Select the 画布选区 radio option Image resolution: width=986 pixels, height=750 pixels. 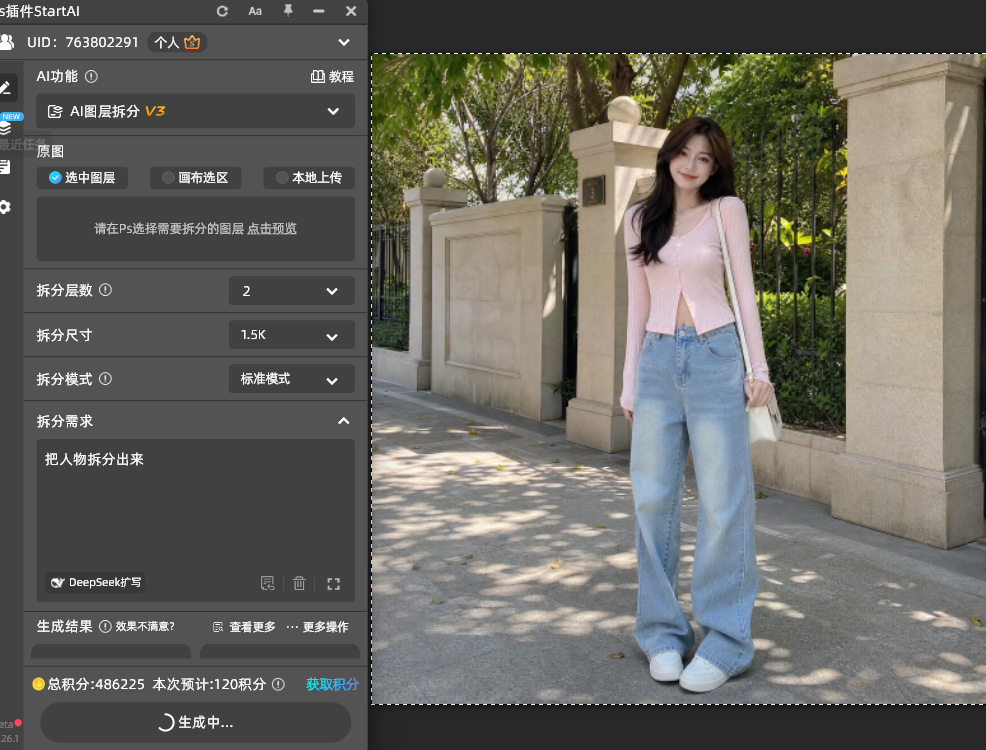(x=196, y=178)
